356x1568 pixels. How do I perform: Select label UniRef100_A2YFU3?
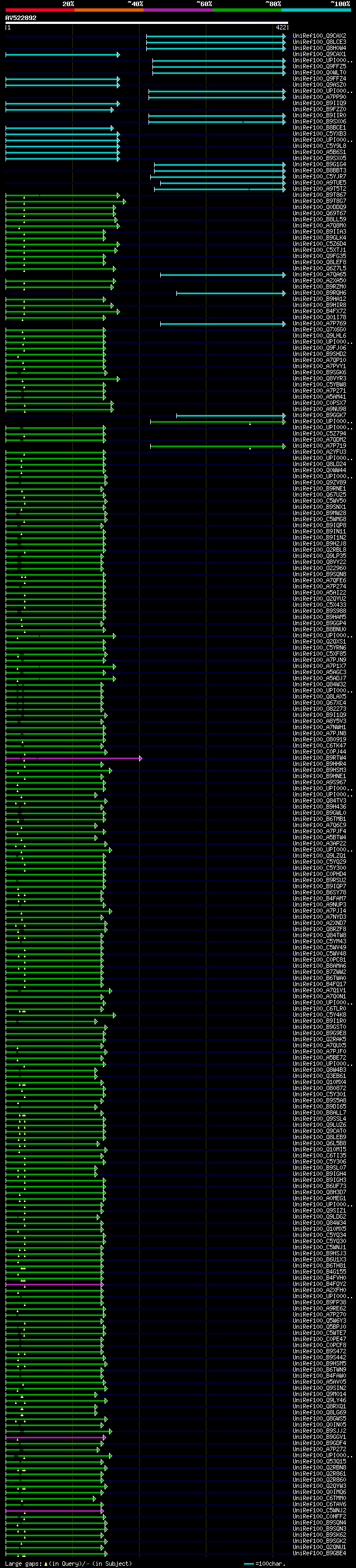coord(319,452)
